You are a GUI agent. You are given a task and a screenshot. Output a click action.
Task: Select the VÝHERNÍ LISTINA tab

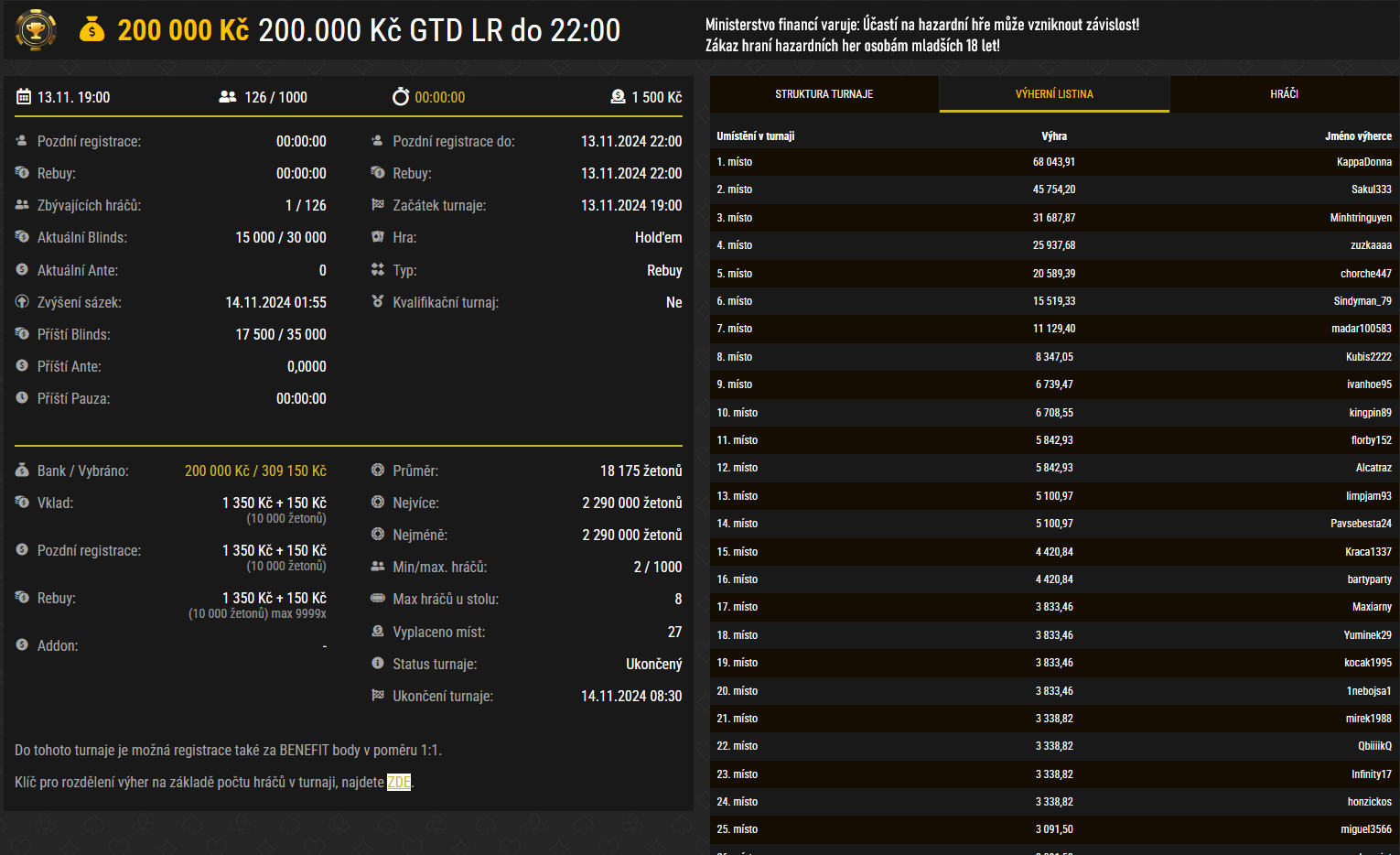coord(1053,94)
